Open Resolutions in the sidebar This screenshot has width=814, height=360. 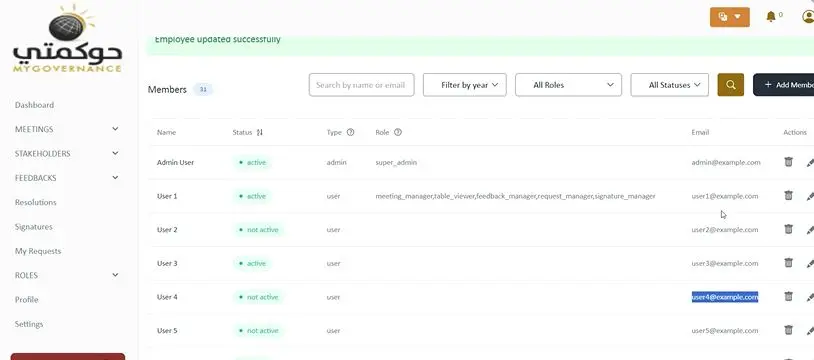coord(35,202)
